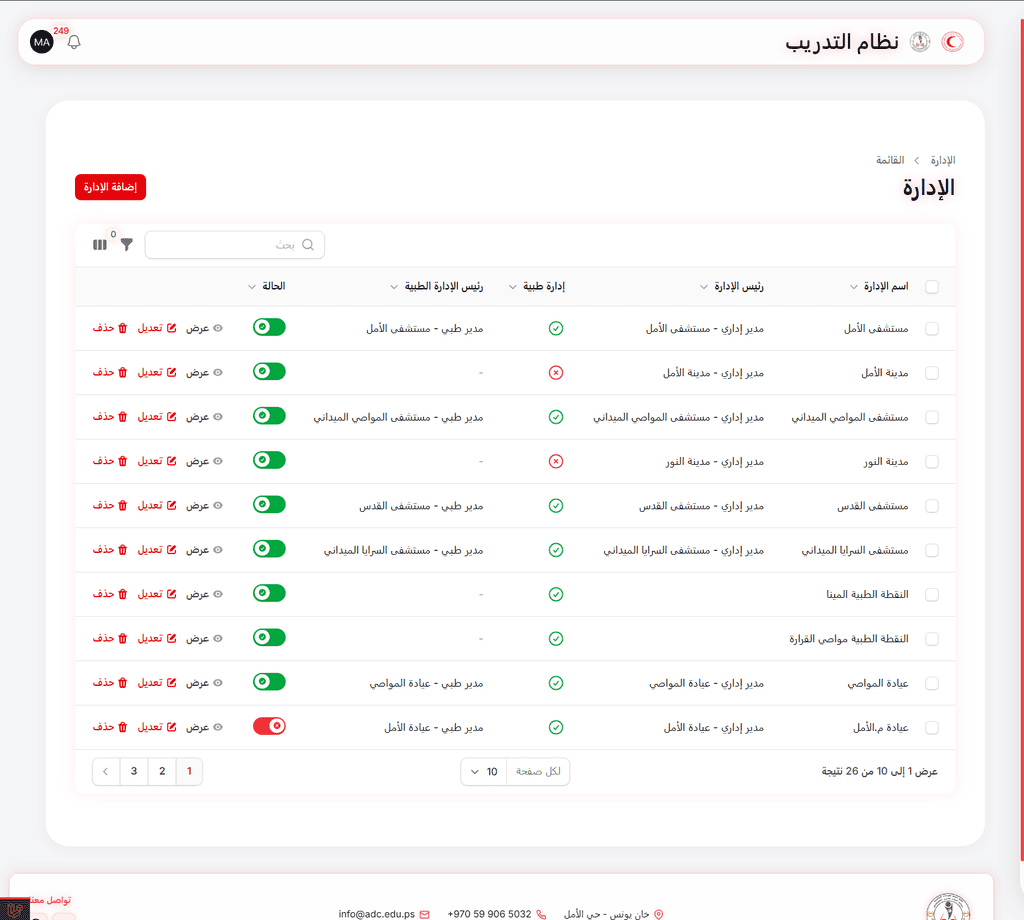Click the footer phone icon
The image size is (1024, 920).
pos(541,914)
